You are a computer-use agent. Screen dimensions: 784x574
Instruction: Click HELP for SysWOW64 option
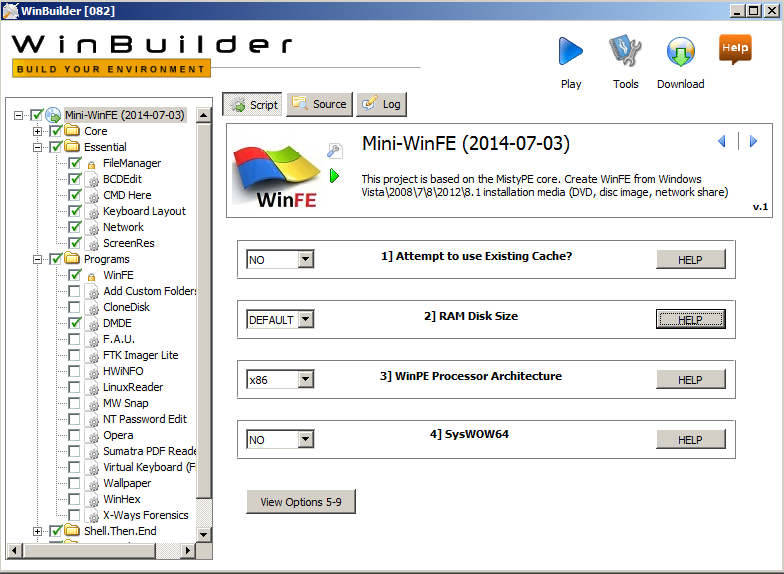pyautogui.click(x=690, y=440)
